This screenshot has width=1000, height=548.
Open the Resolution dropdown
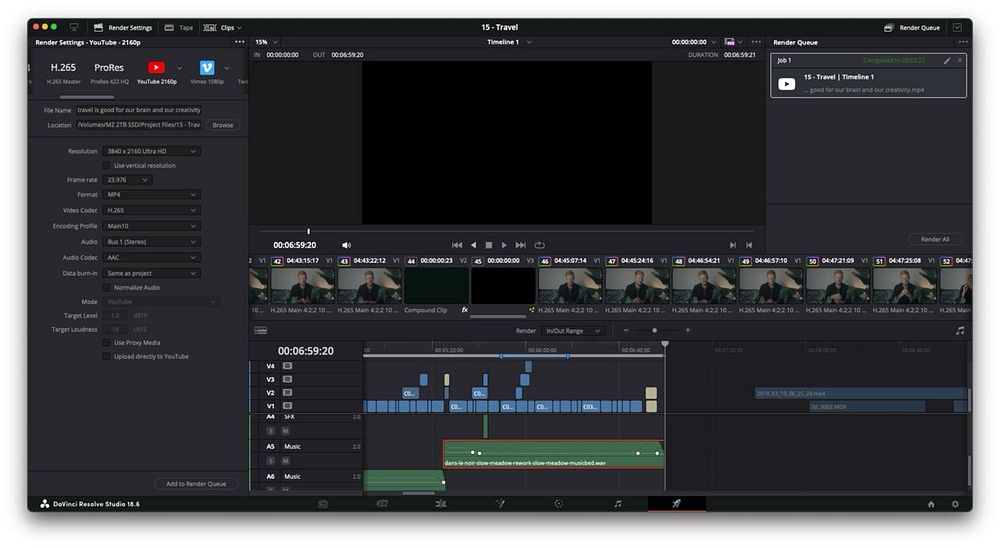tap(150, 151)
